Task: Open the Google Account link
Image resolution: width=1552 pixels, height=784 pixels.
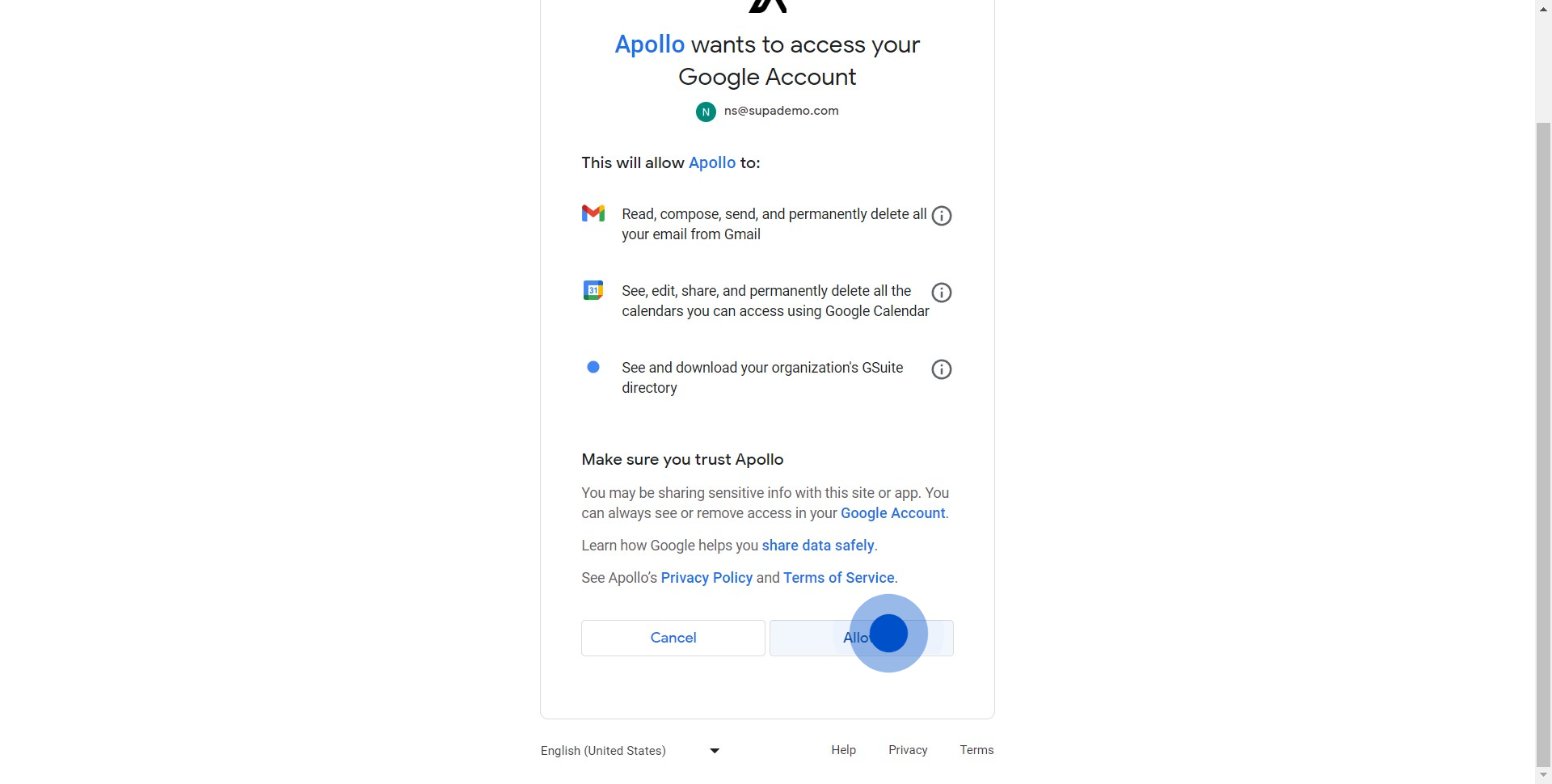Action: point(893,513)
